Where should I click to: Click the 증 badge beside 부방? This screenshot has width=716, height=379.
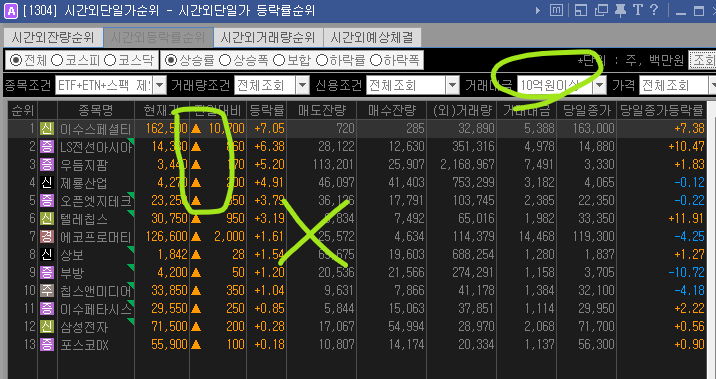tap(47, 273)
